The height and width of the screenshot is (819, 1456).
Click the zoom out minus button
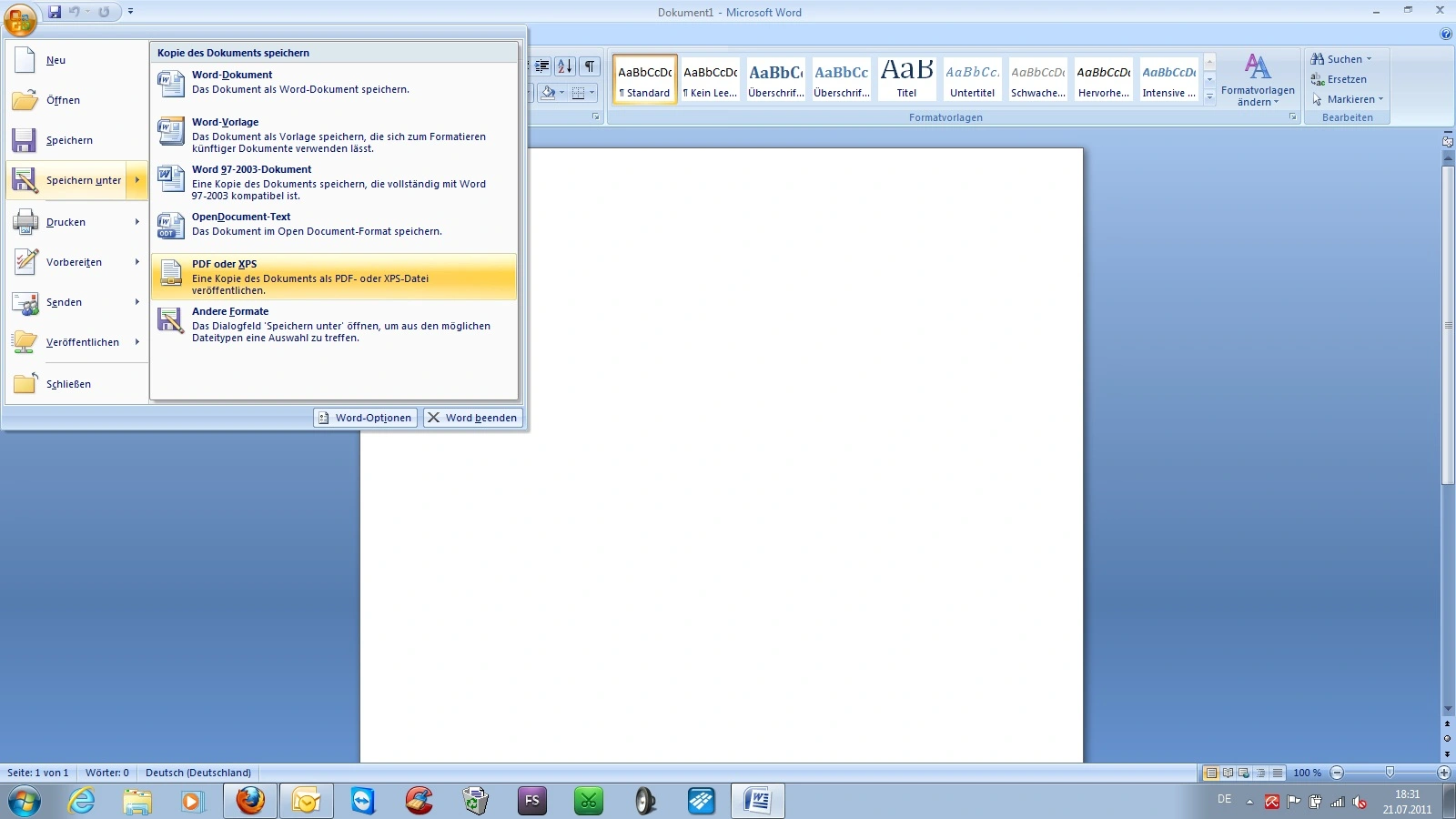1337,773
